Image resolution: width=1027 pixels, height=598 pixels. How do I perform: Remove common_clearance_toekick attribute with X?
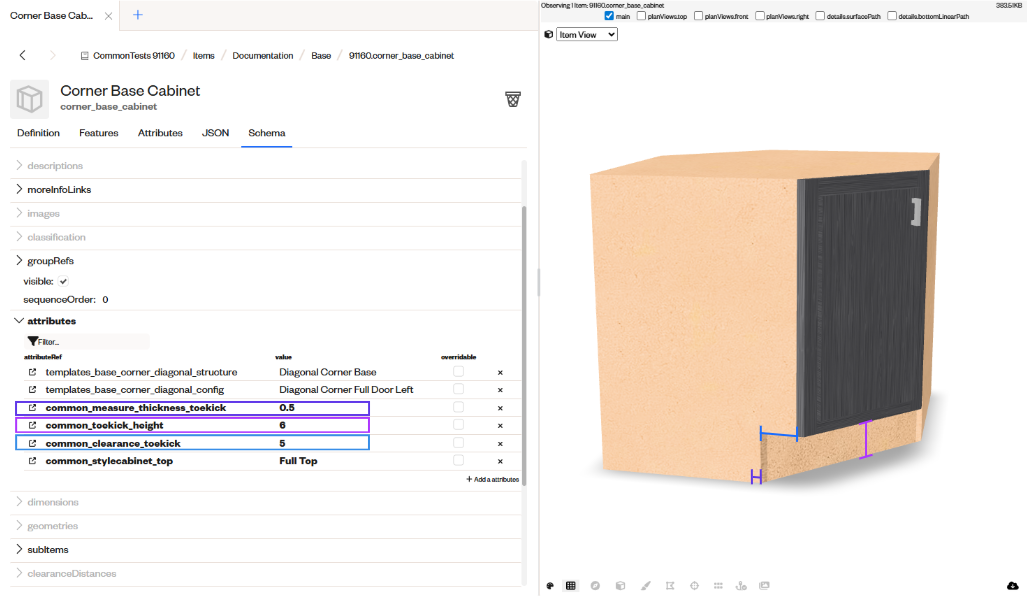pyautogui.click(x=500, y=444)
